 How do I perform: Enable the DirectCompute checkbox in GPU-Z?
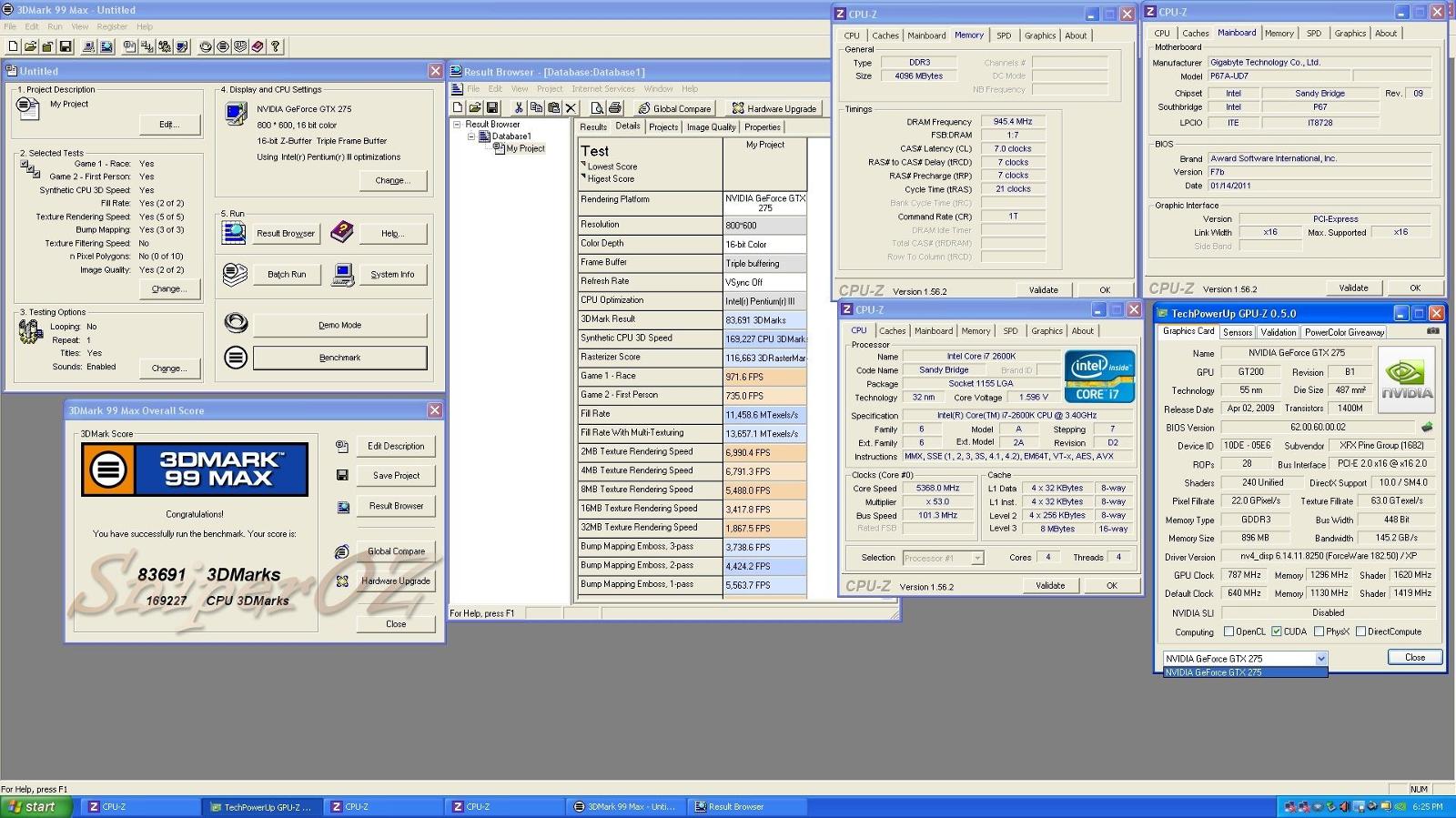click(x=1360, y=631)
